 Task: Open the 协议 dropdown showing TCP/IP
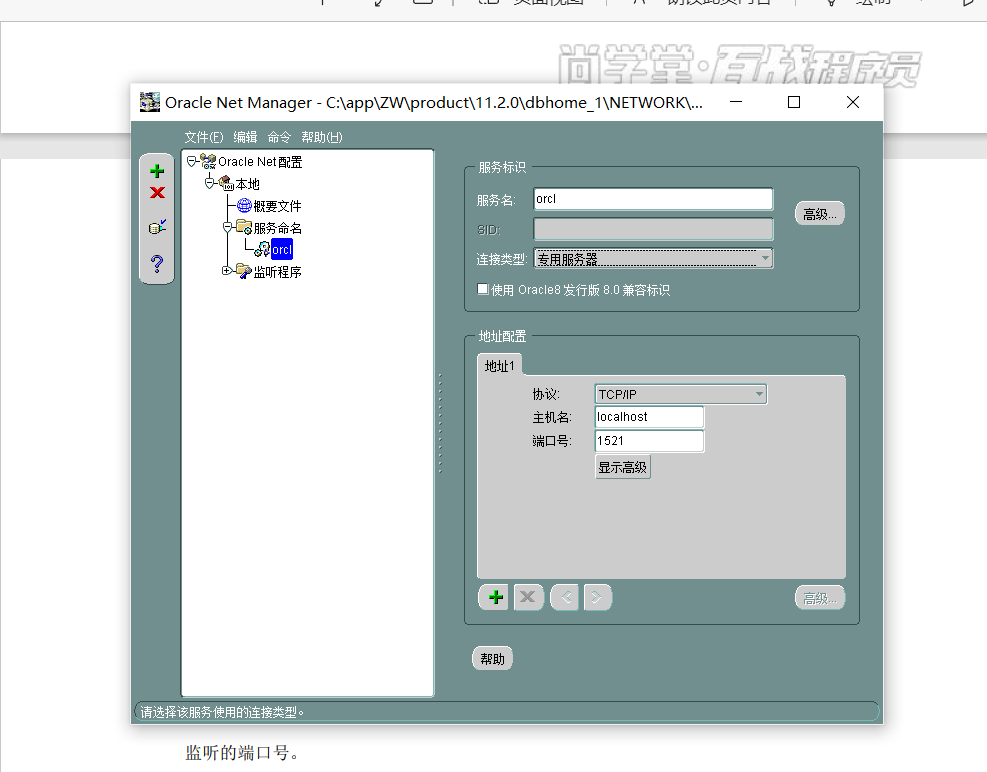pyautogui.click(x=680, y=394)
